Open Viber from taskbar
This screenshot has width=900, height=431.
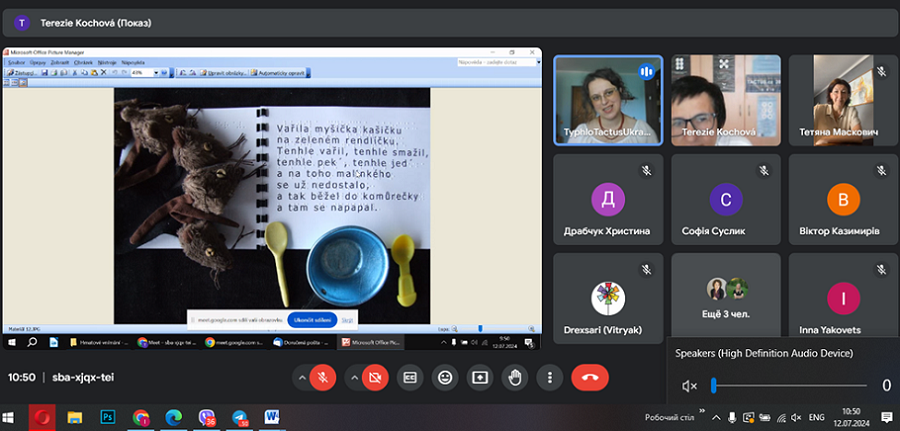207,417
